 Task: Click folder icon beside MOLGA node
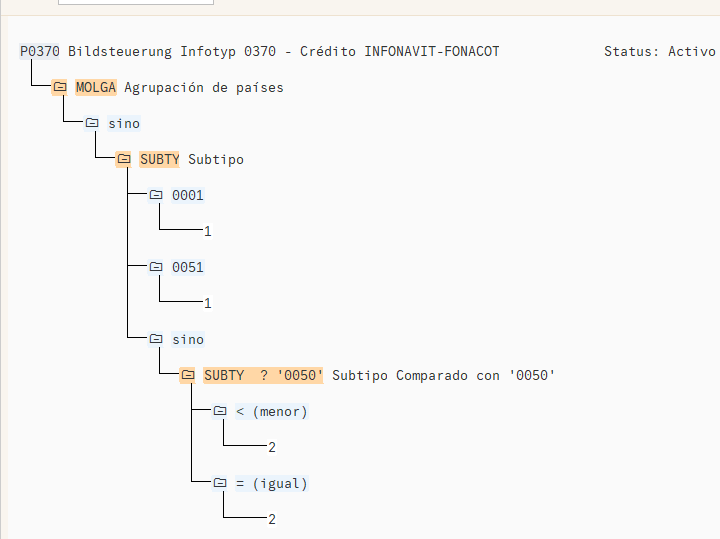coord(60,87)
